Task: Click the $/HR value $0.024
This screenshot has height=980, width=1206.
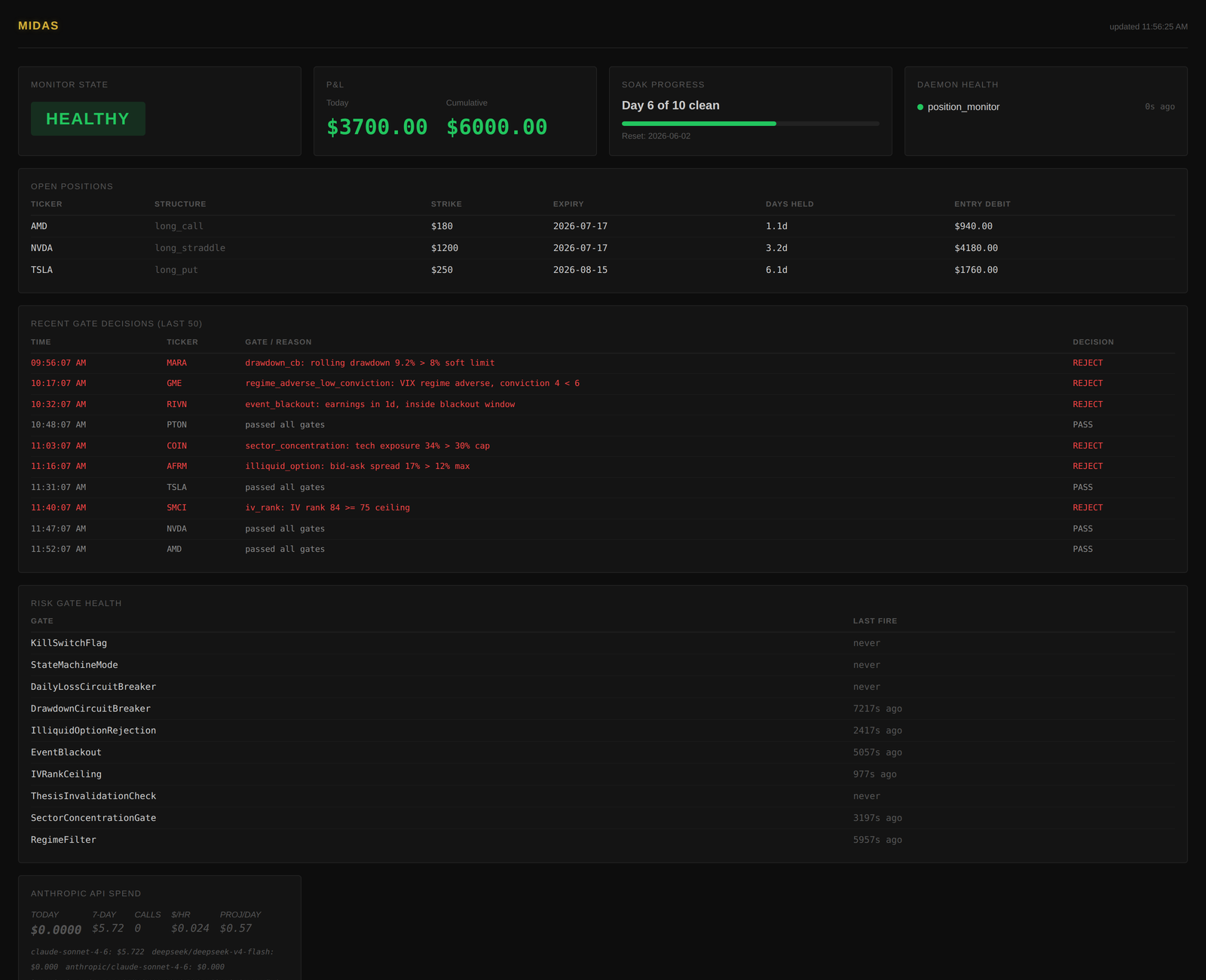Action: coord(190,929)
